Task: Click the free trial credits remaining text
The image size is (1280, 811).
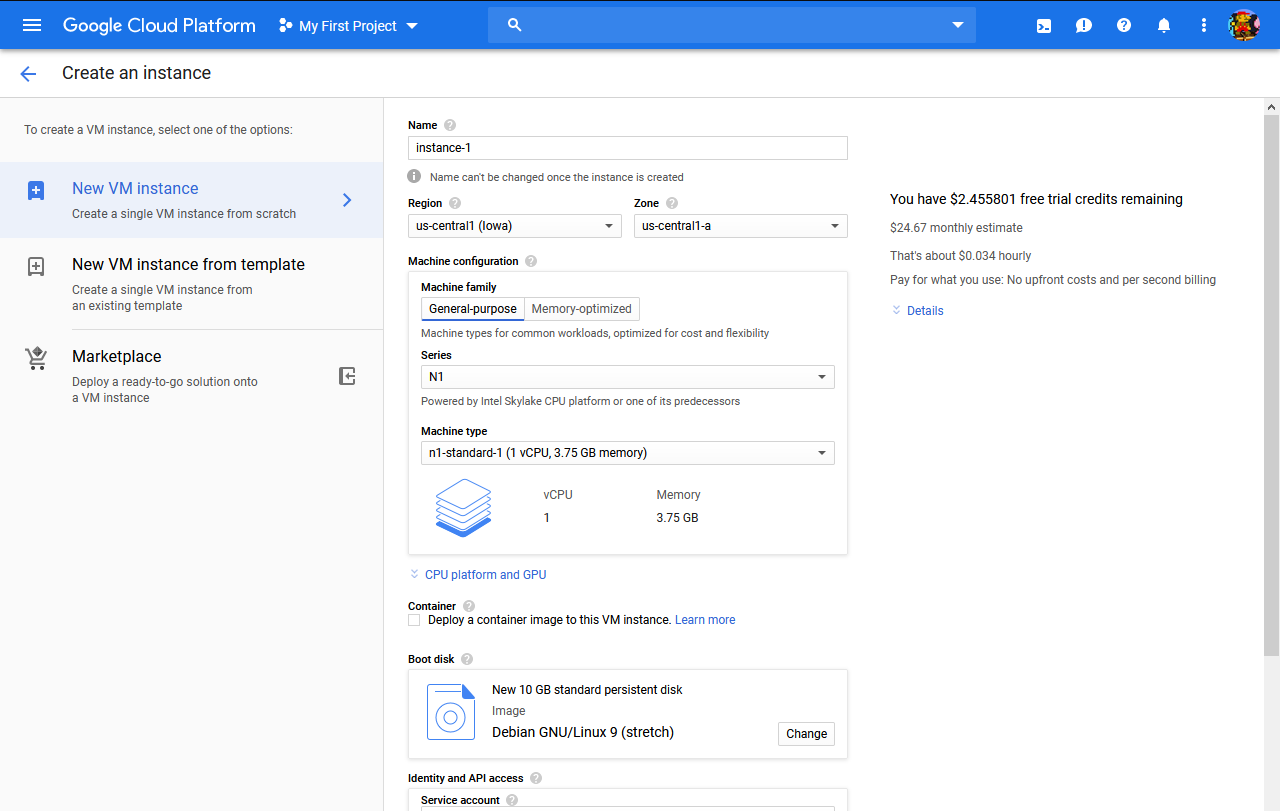Action: coord(1036,199)
